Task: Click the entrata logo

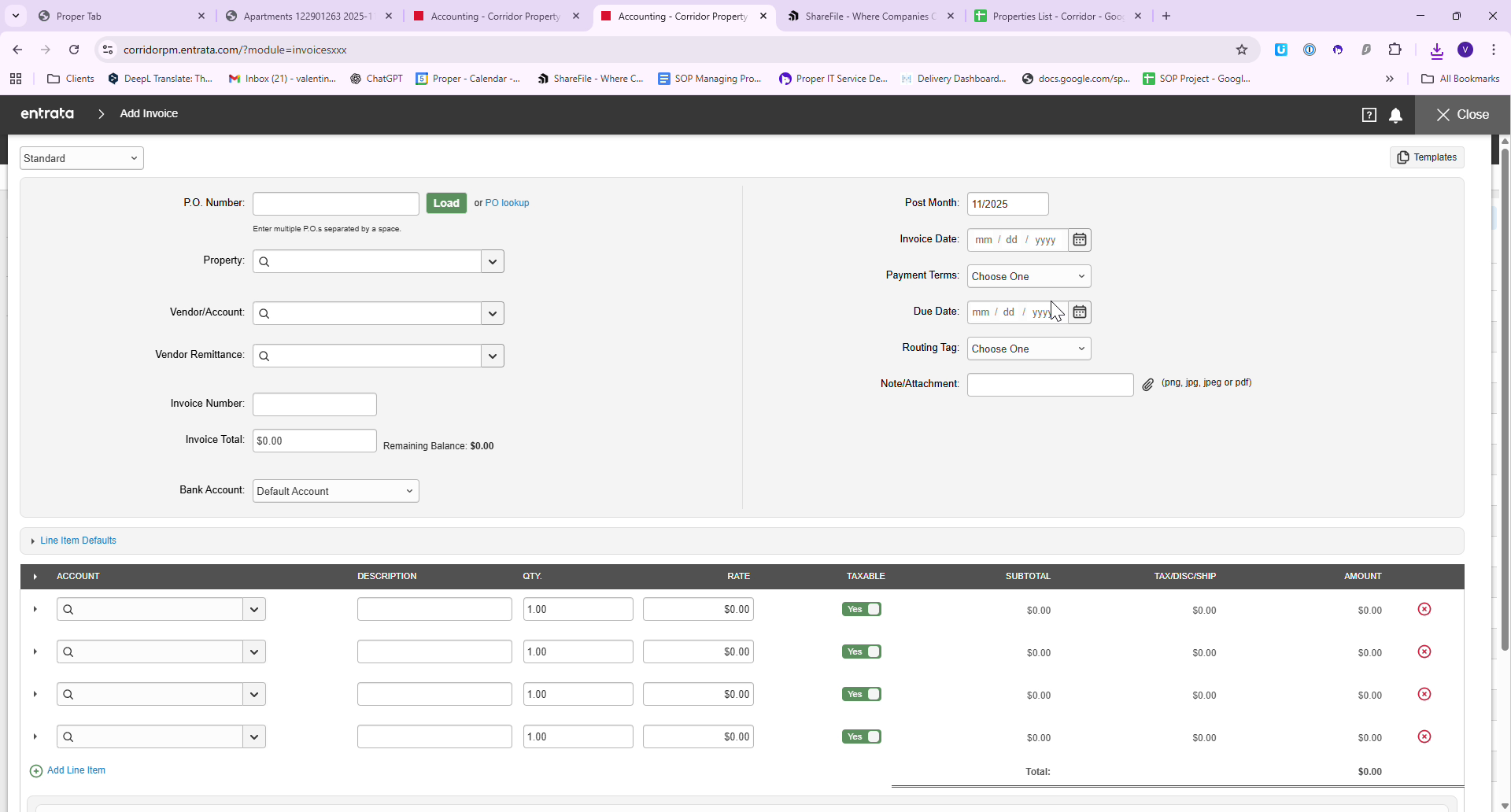Action: pyautogui.click(x=47, y=114)
